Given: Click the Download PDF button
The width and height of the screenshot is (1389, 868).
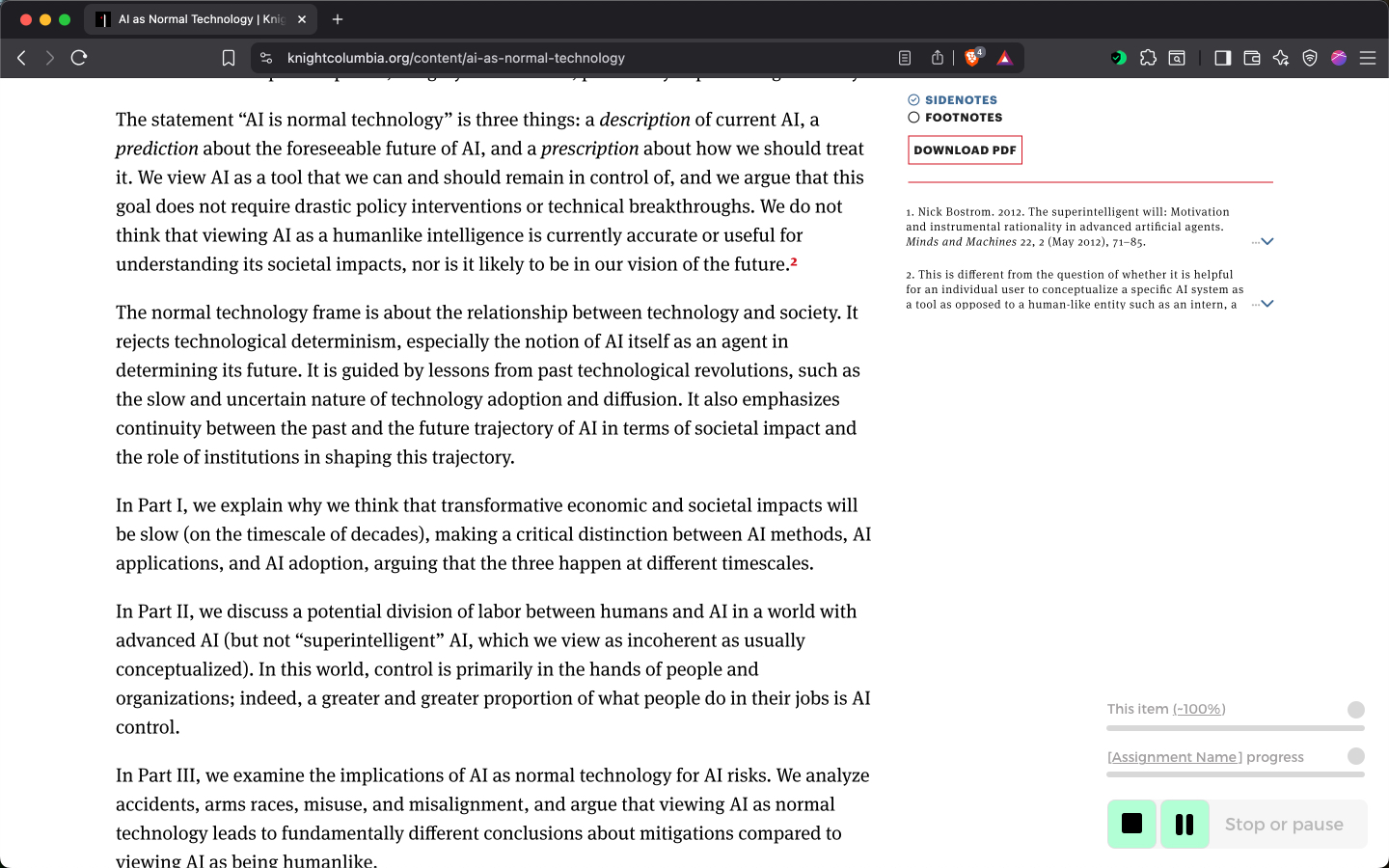Looking at the screenshot, I should tap(965, 150).
